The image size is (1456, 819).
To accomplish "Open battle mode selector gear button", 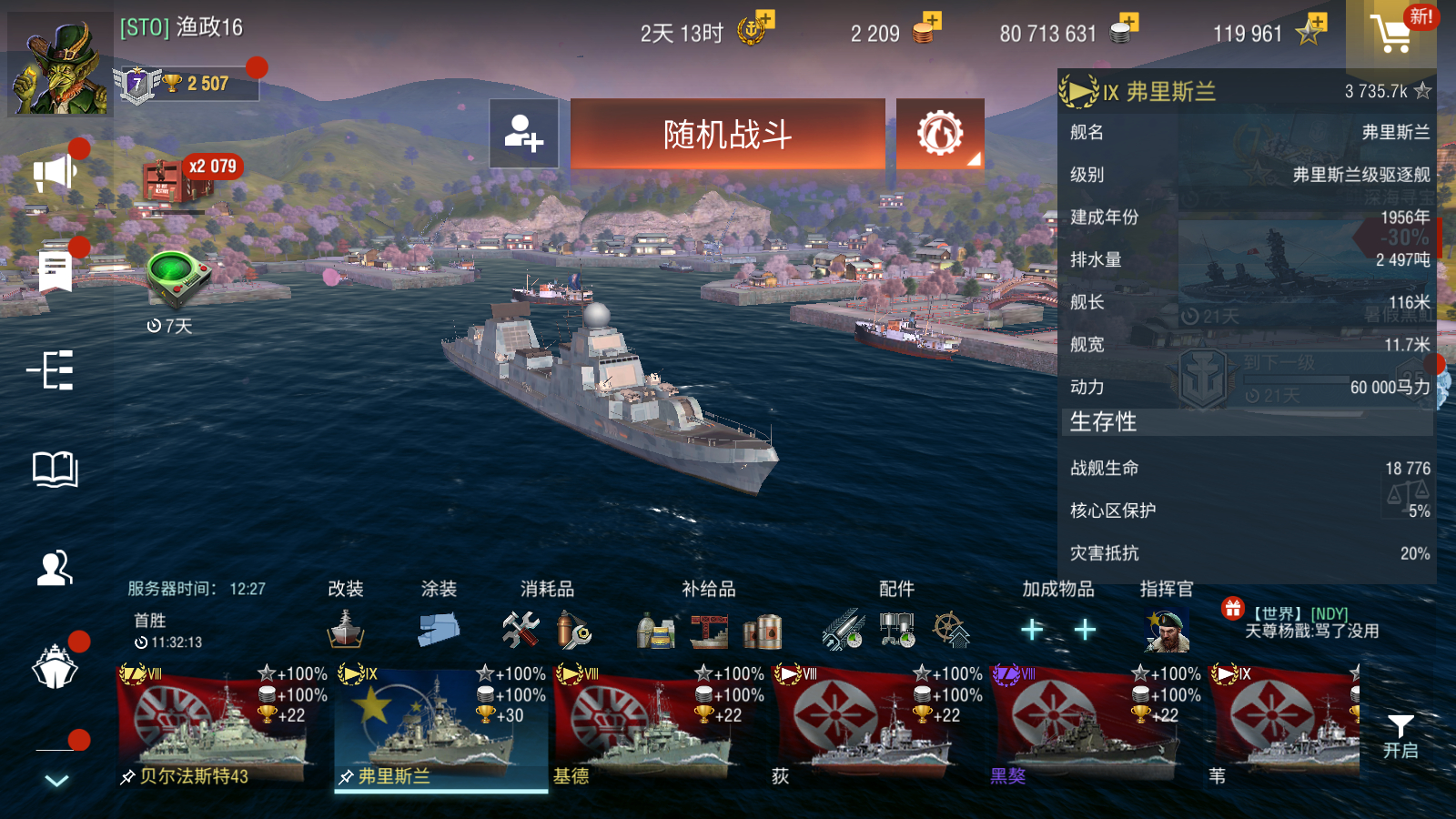I will click(940, 134).
